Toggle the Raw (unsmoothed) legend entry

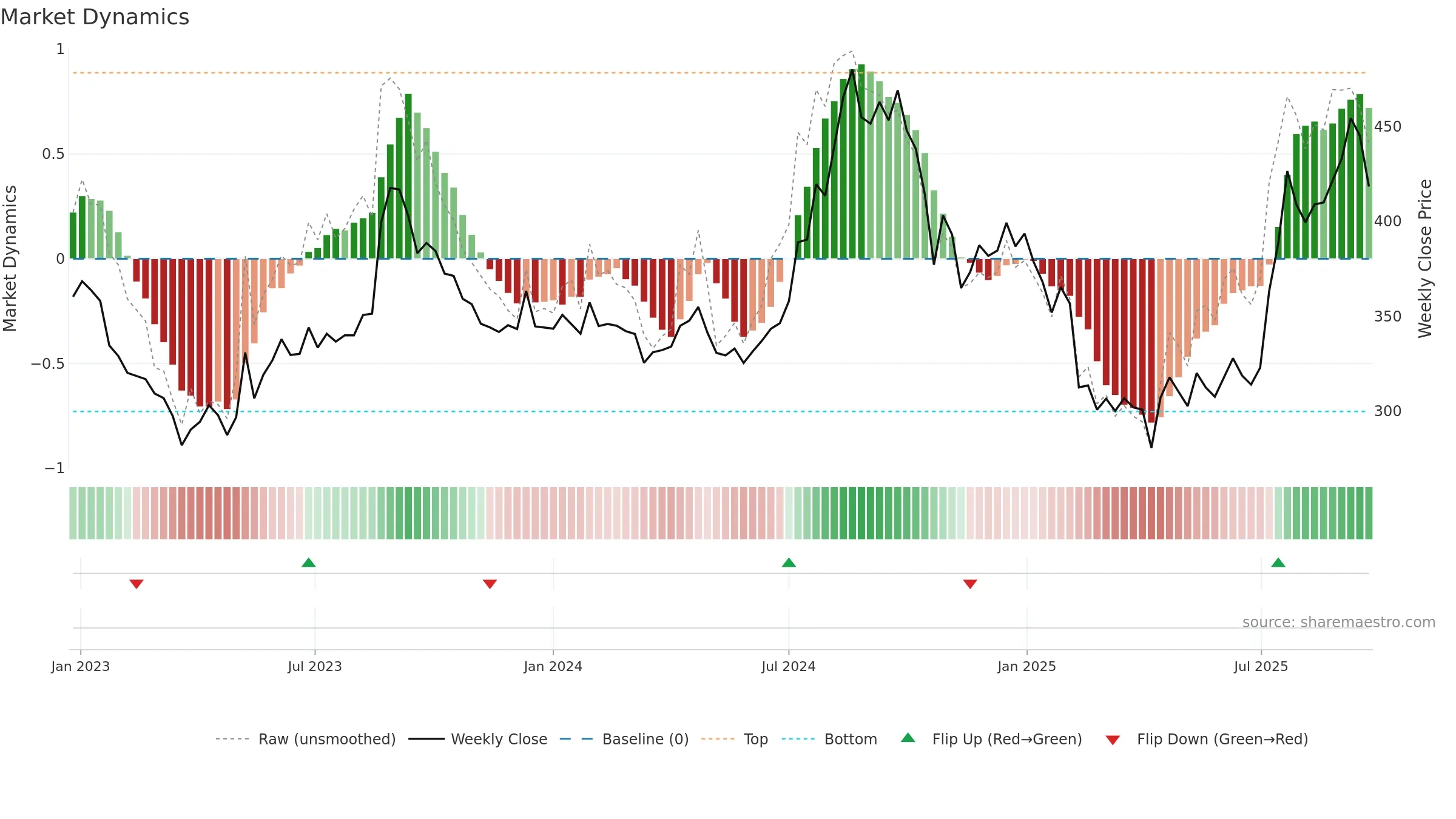click(305, 739)
